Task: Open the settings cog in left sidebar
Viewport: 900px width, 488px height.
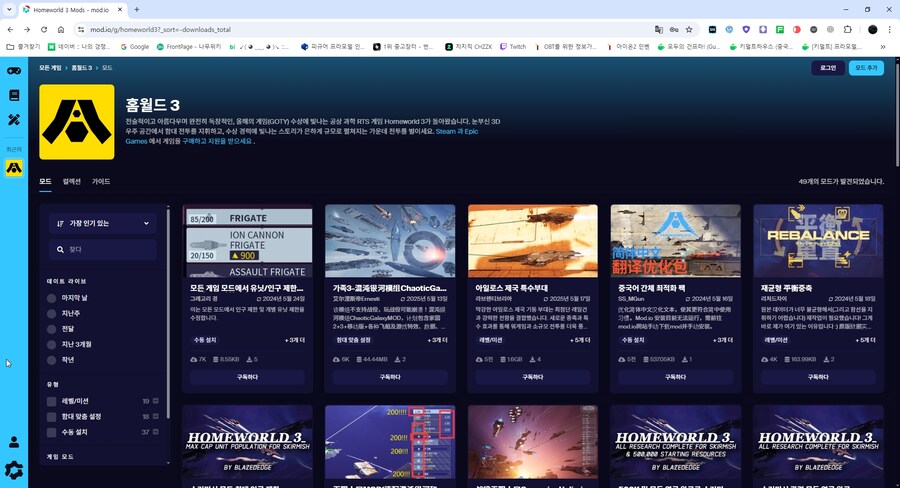Action: [14, 470]
